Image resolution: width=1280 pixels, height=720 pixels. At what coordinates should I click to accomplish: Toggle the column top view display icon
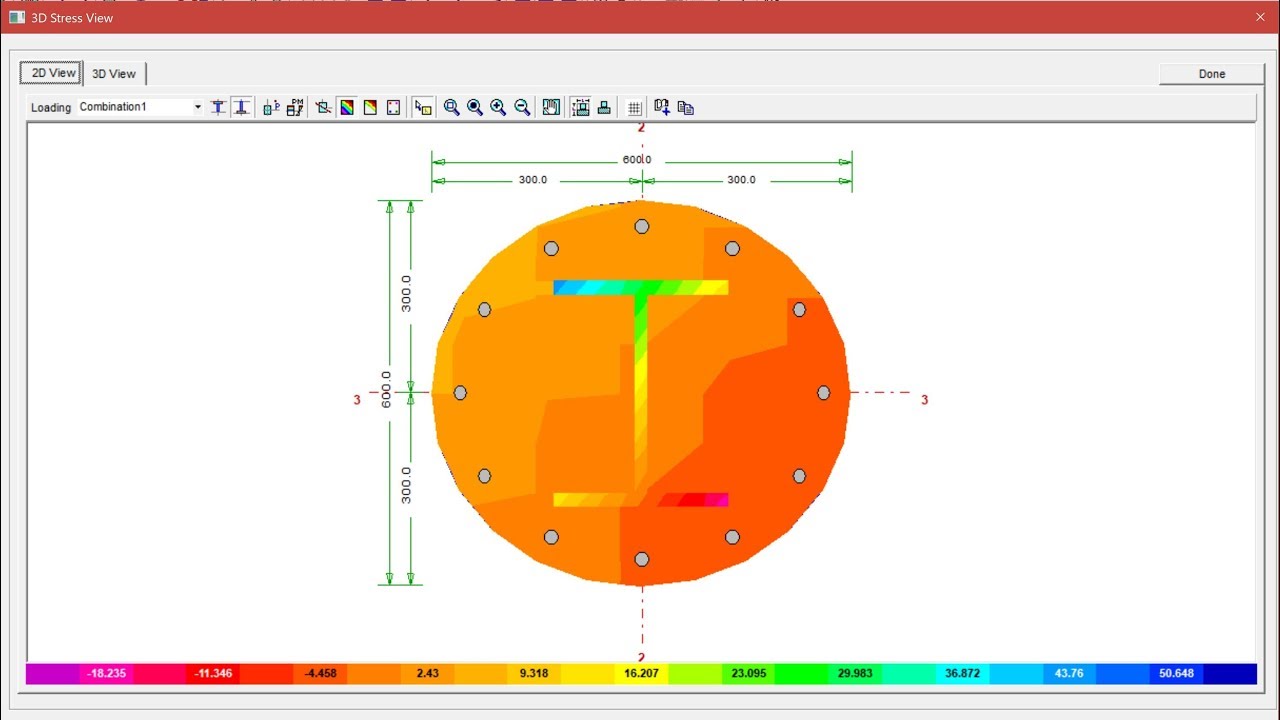[218, 107]
